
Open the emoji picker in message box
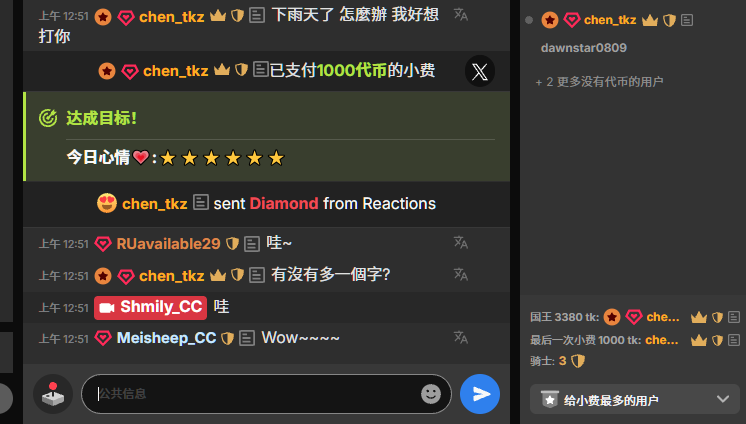point(431,394)
